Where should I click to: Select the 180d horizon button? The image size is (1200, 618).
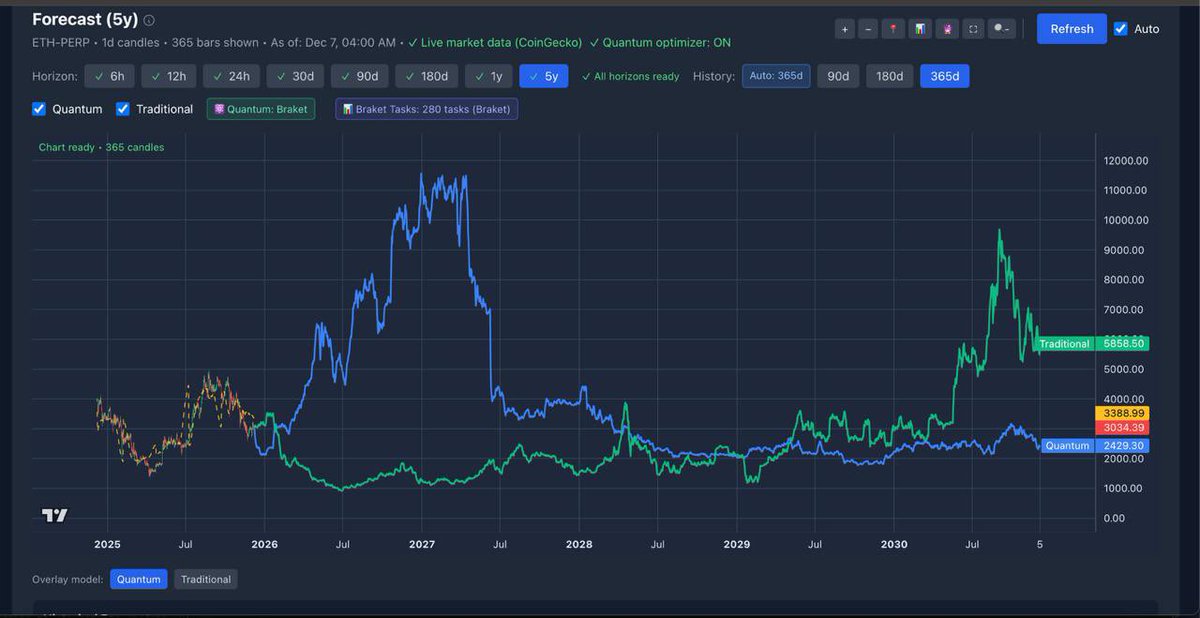tap(427, 76)
